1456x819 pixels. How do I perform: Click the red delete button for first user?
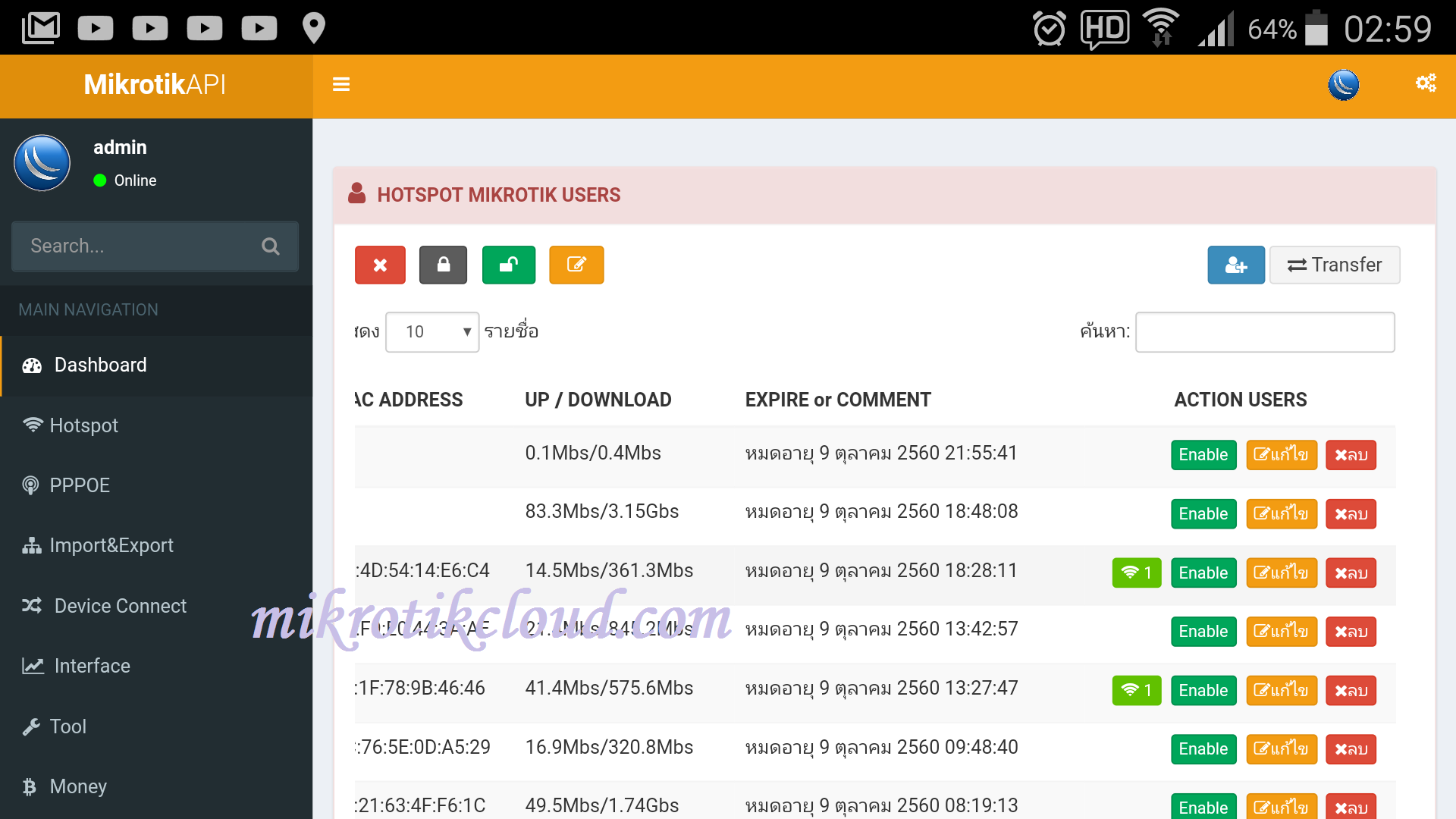pos(1351,453)
